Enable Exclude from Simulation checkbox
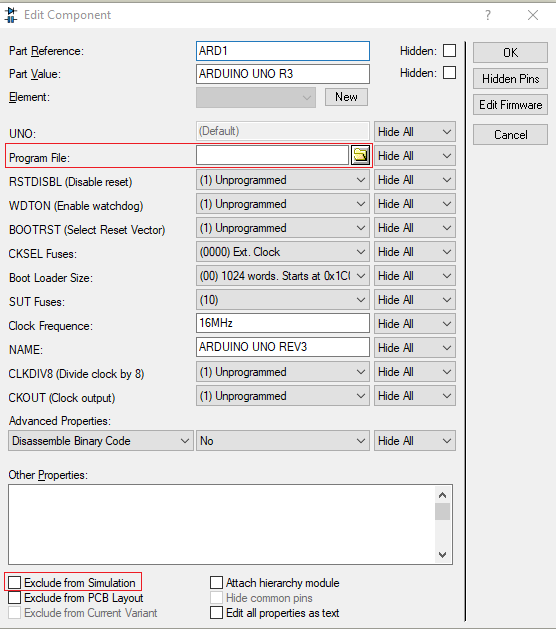 14,582
